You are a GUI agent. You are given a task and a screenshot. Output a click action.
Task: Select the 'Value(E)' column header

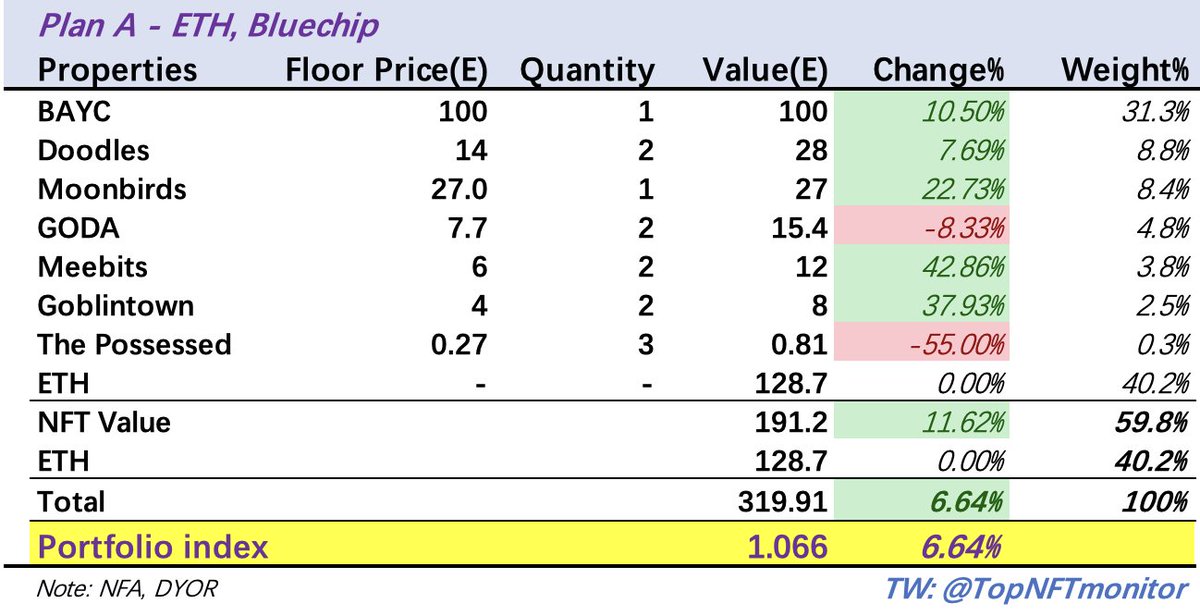[x=765, y=70]
